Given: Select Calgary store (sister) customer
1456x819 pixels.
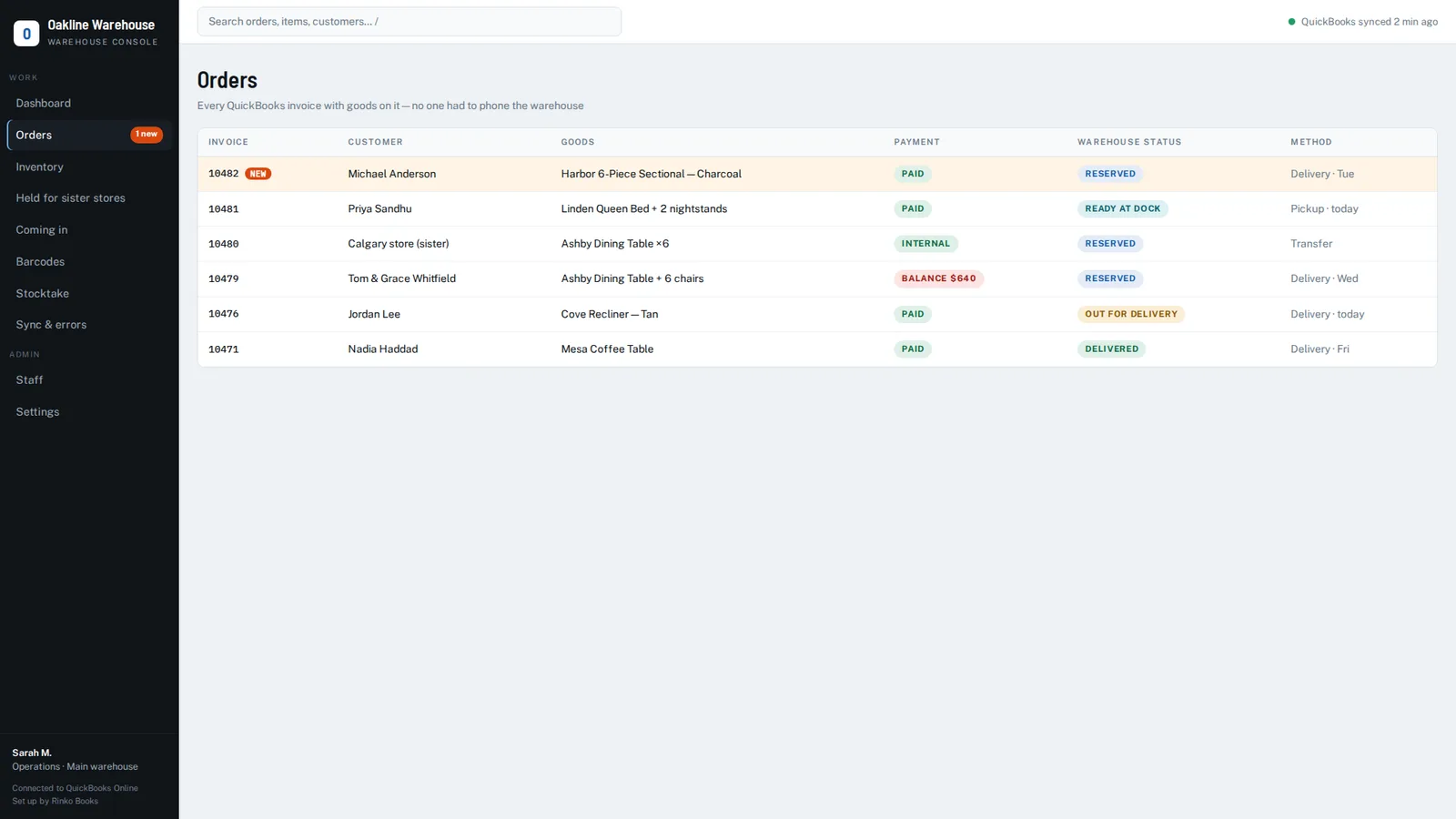Looking at the screenshot, I should (399, 244).
